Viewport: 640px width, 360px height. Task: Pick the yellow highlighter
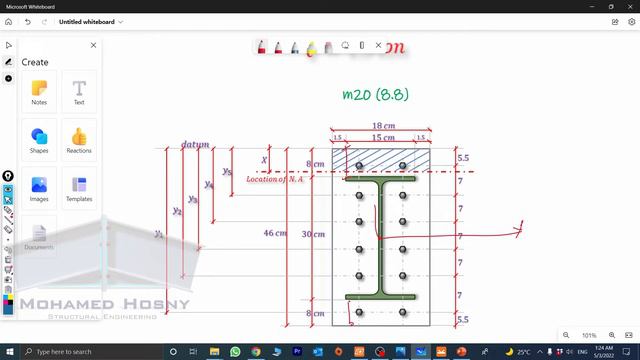[x=311, y=48]
